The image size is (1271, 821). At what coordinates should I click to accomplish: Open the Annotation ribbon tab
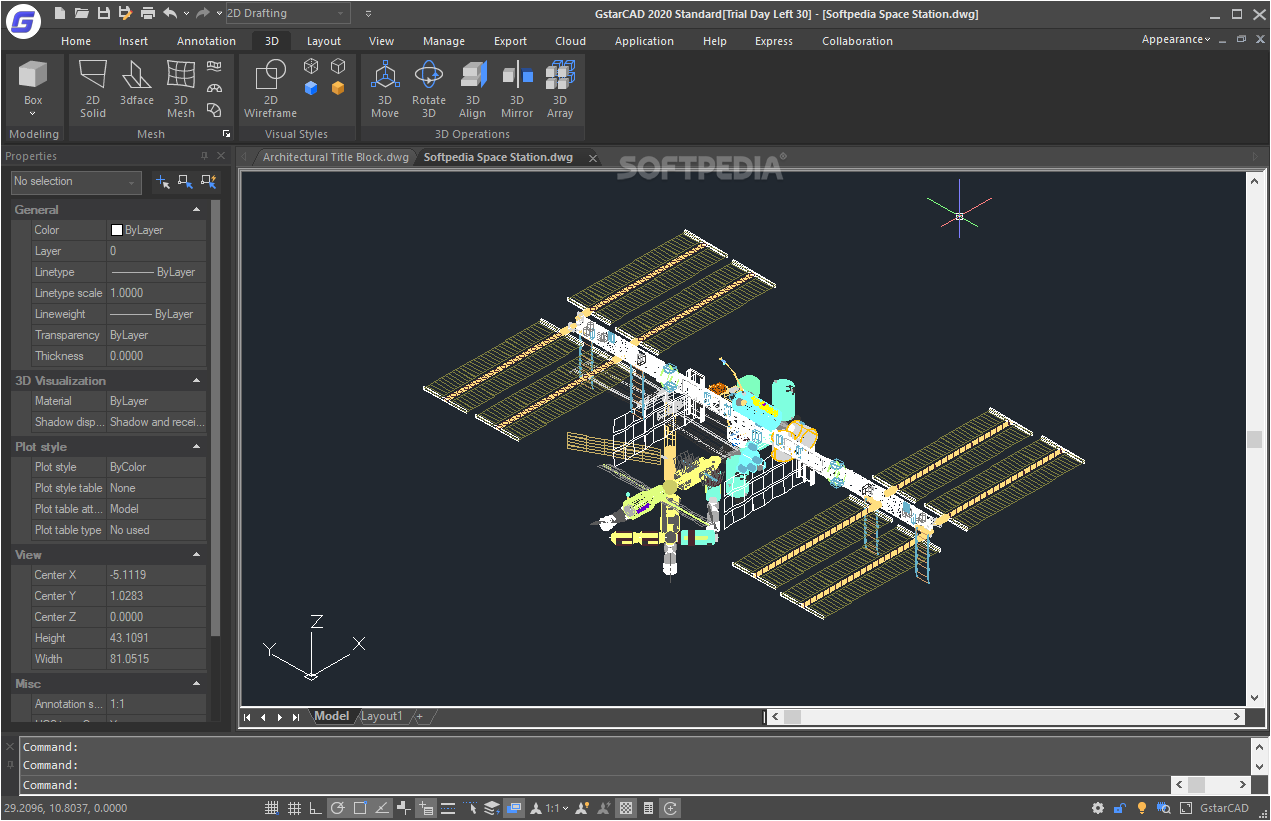[206, 41]
